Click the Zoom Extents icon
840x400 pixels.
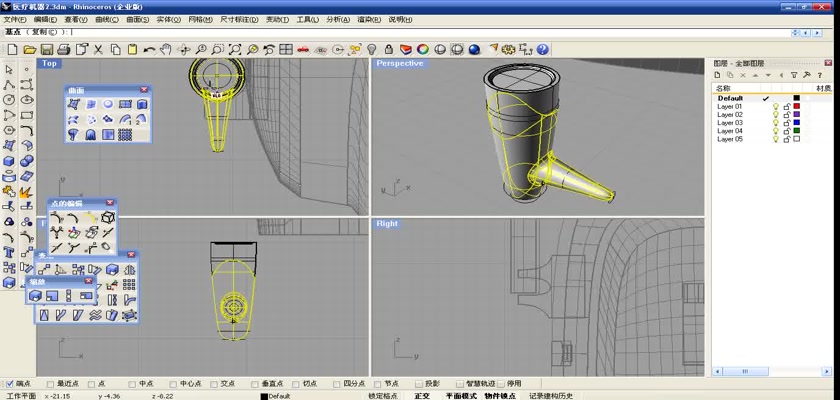pyautogui.click(x=235, y=50)
